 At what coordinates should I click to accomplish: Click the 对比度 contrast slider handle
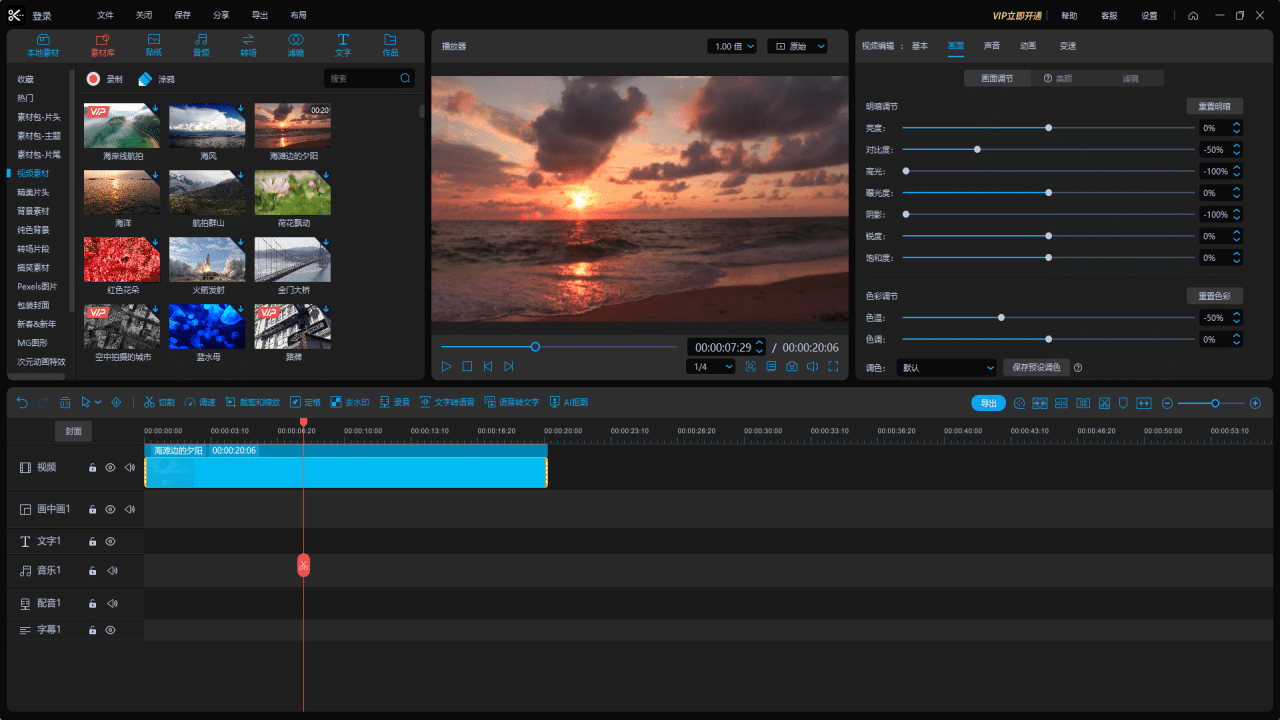point(977,150)
